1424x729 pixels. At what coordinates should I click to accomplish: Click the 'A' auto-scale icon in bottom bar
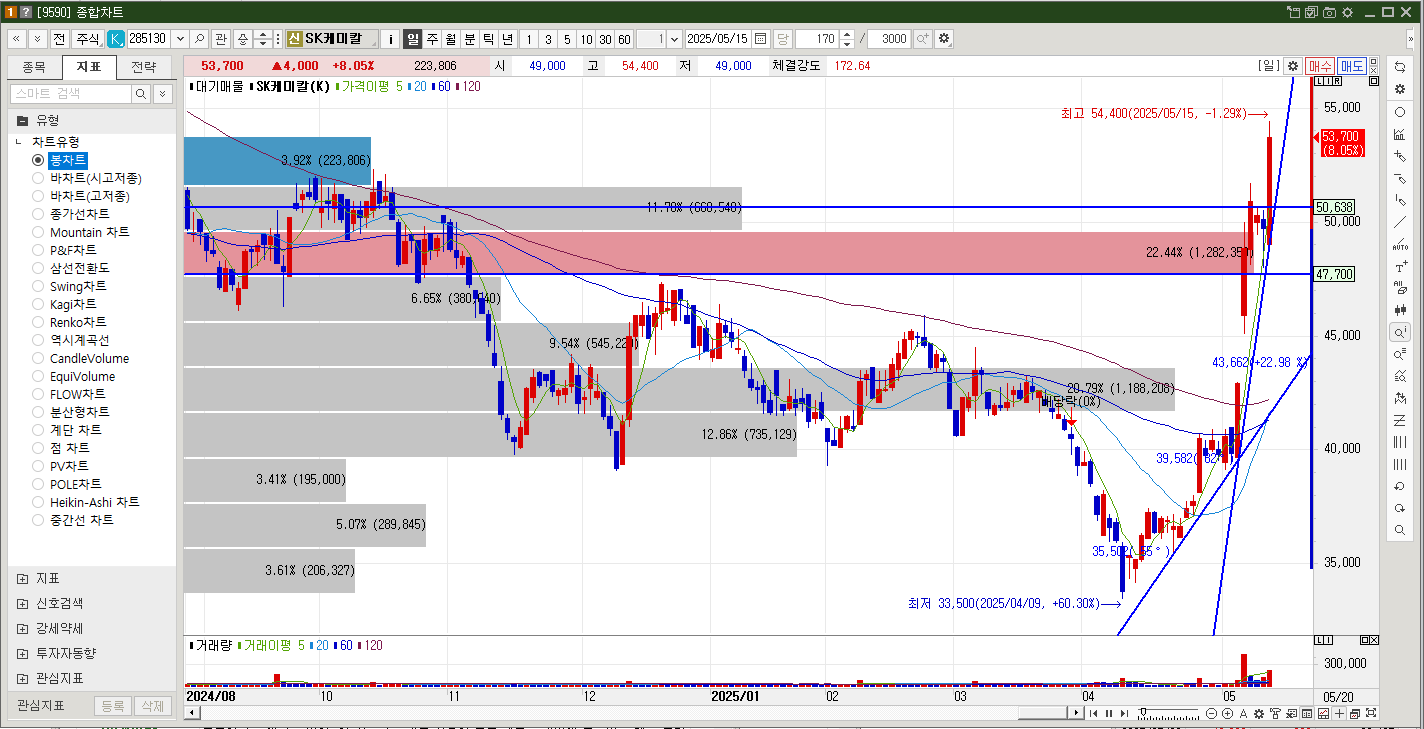click(1243, 713)
